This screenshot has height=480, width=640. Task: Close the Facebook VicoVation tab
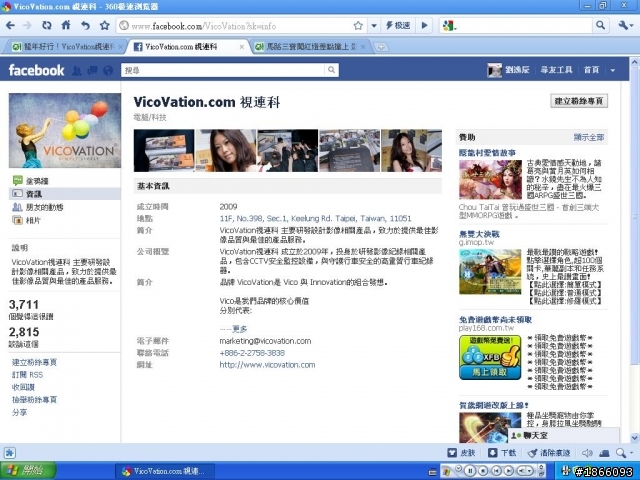[242, 47]
